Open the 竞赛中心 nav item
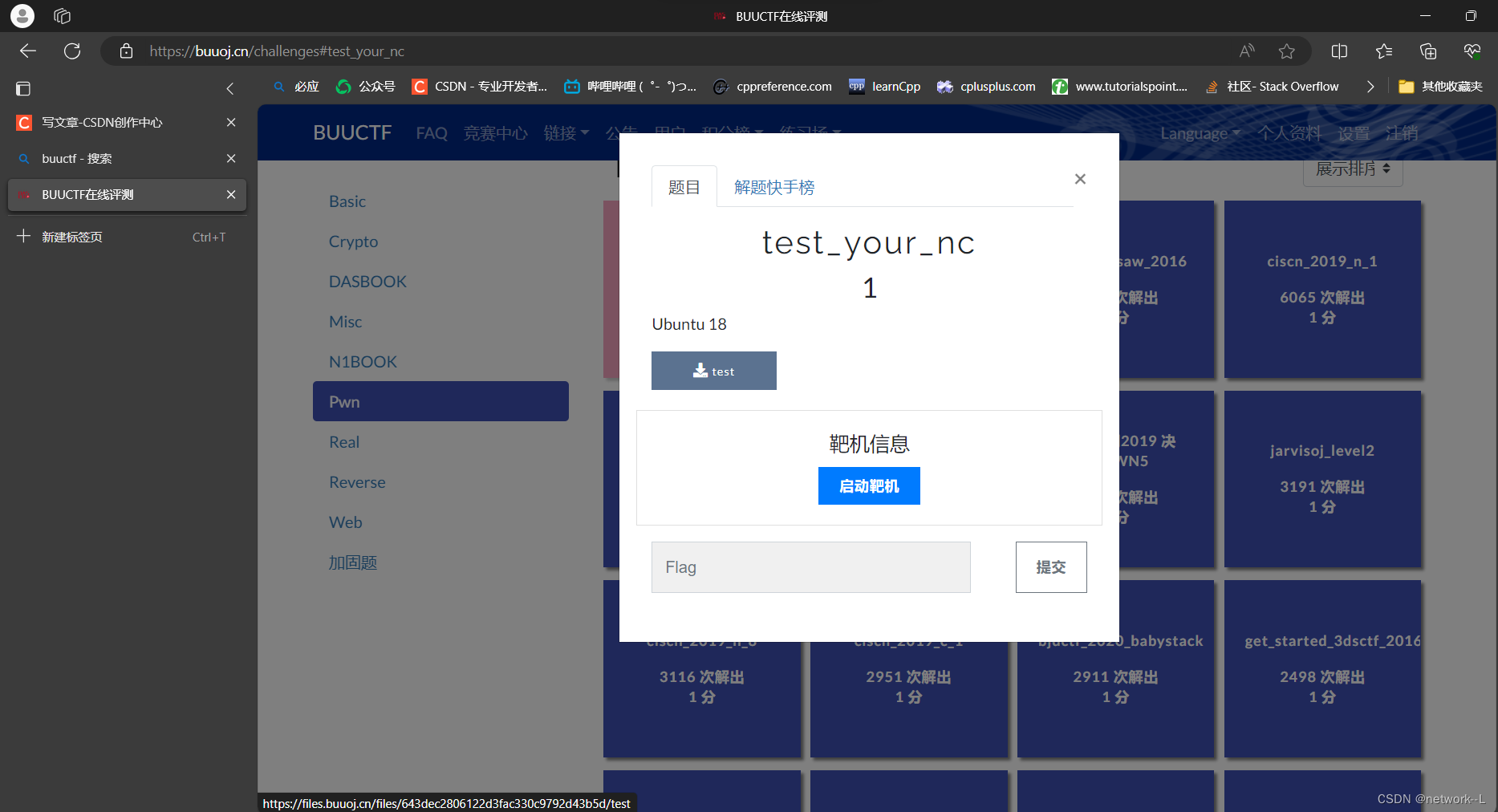The image size is (1498, 812). pos(495,133)
